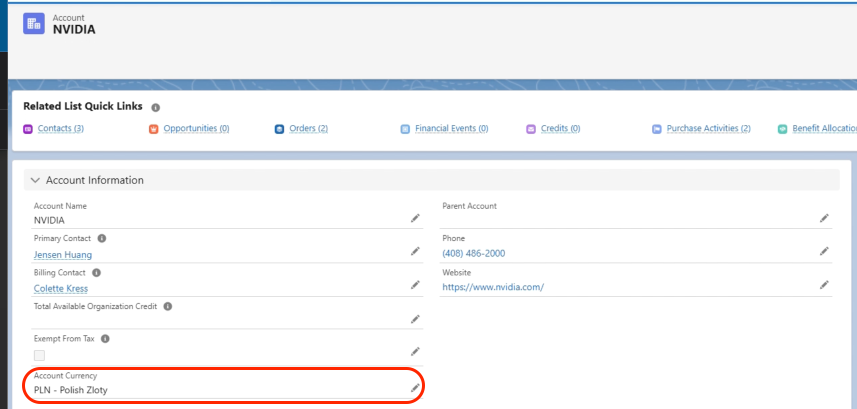Collapse the Account Information section
857x409 pixels.
point(36,180)
